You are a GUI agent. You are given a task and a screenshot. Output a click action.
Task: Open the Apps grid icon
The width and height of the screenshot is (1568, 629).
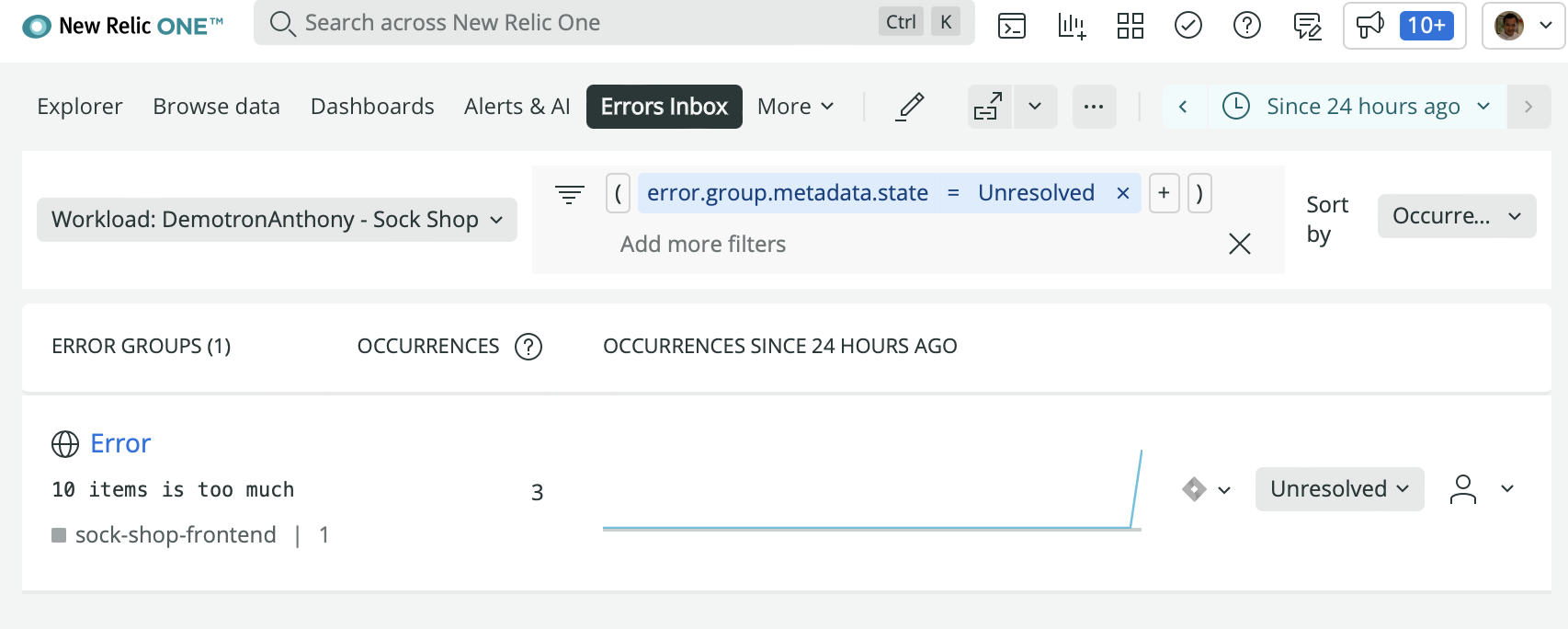(1130, 26)
